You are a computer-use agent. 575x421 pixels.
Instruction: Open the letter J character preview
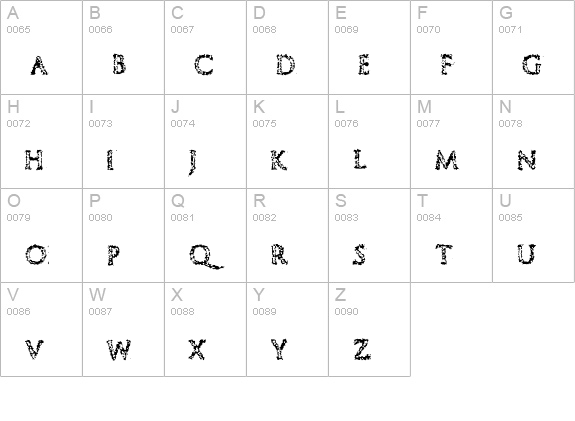(x=193, y=162)
